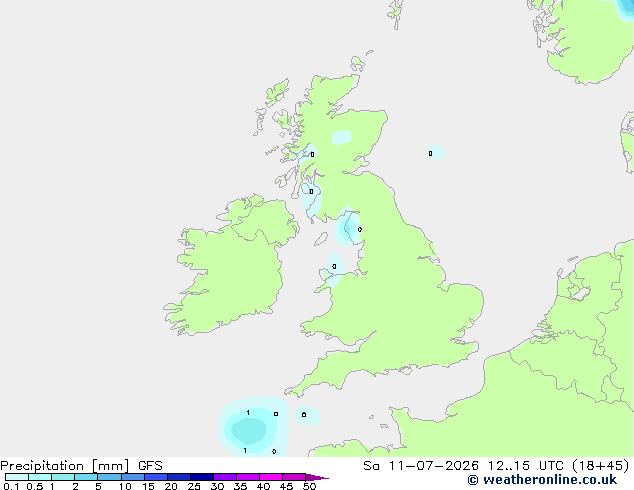Choose the 20–25 mm dark blue swatch

[x=179, y=477]
